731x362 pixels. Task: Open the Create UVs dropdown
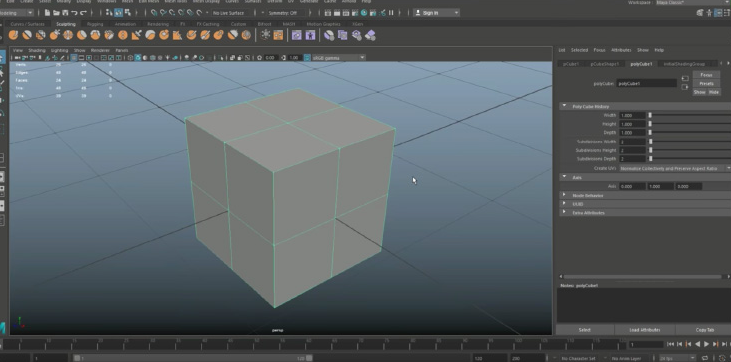pyautogui.click(x=675, y=168)
